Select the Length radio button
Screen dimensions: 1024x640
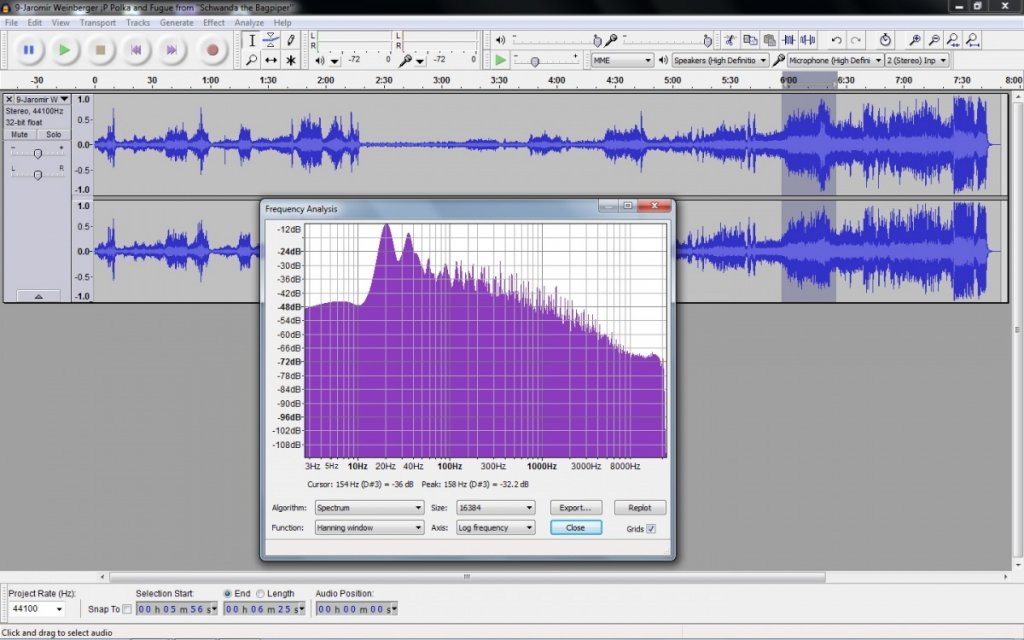[260, 594]
